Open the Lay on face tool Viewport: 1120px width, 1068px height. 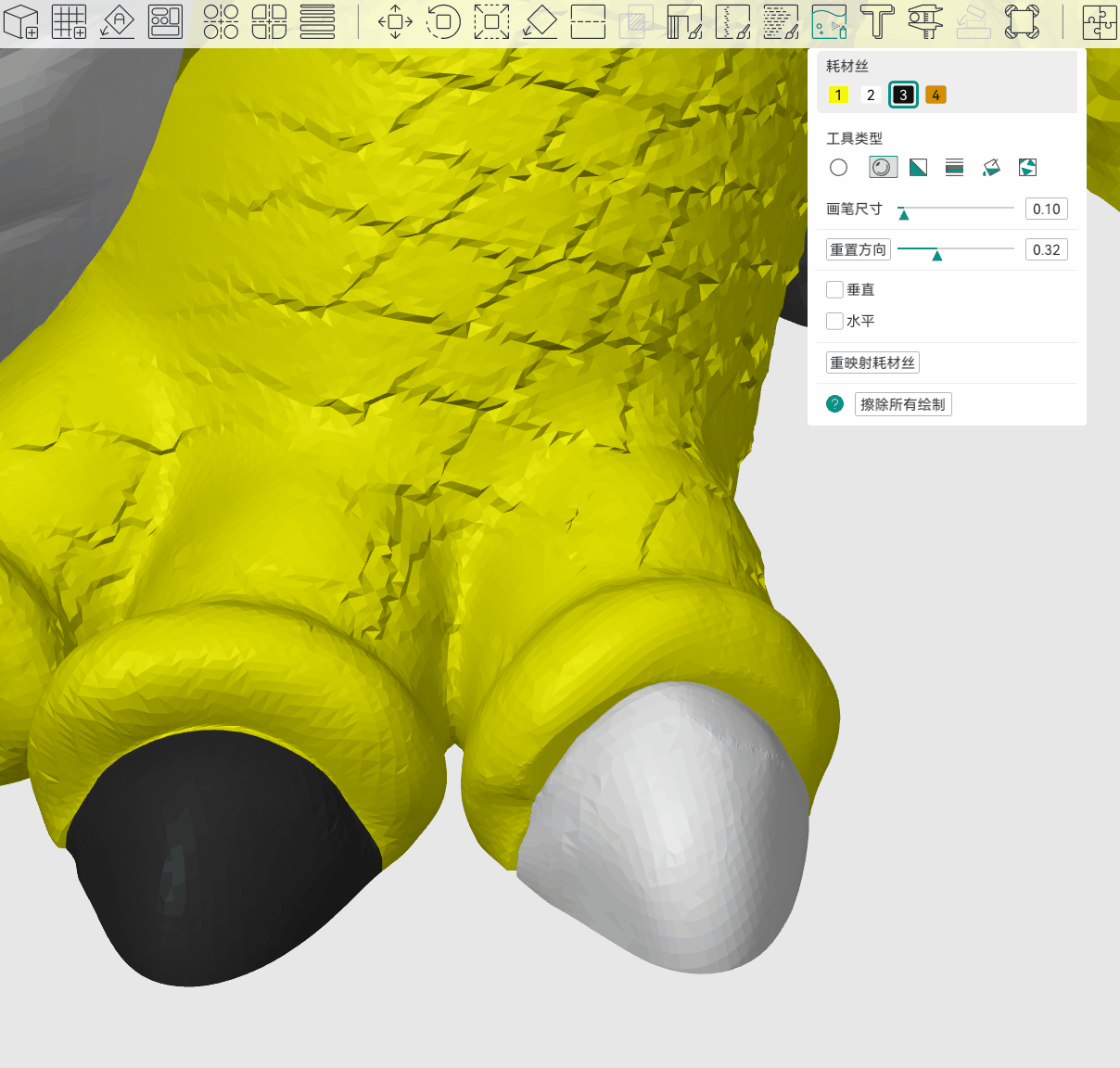point(540,21)
